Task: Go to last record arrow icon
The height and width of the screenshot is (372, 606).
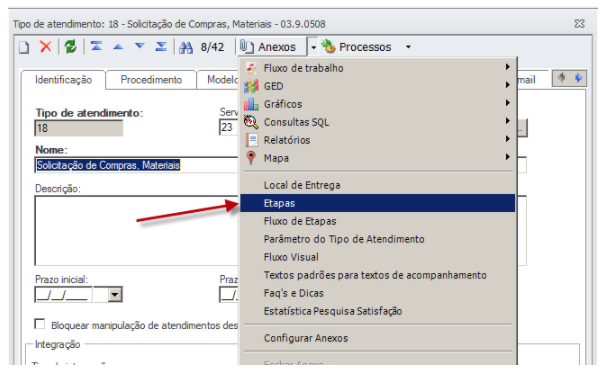Action: tap(161, 47)
